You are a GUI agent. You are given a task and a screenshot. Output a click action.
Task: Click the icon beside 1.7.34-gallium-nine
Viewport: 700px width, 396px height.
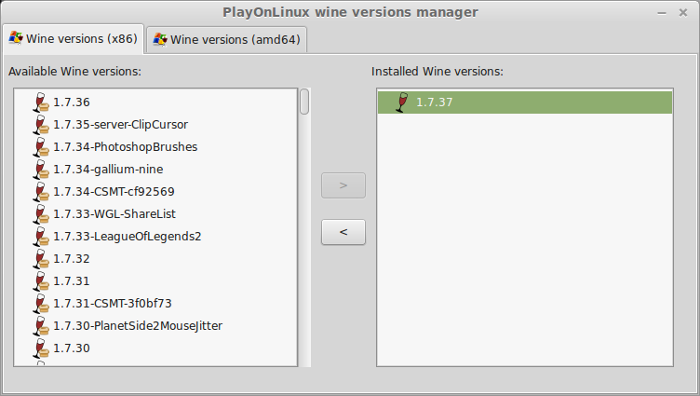41,169
